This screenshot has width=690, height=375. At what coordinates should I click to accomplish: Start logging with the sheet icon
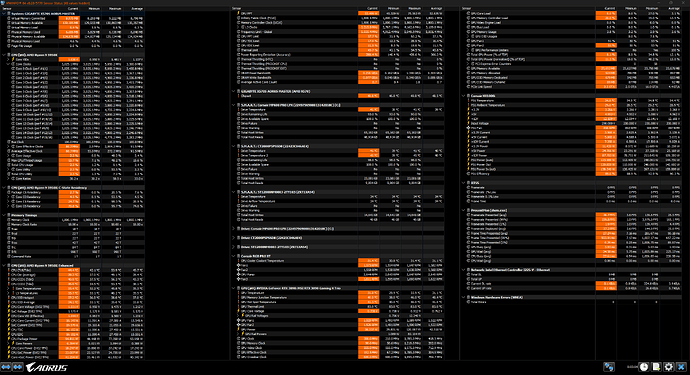656,367
